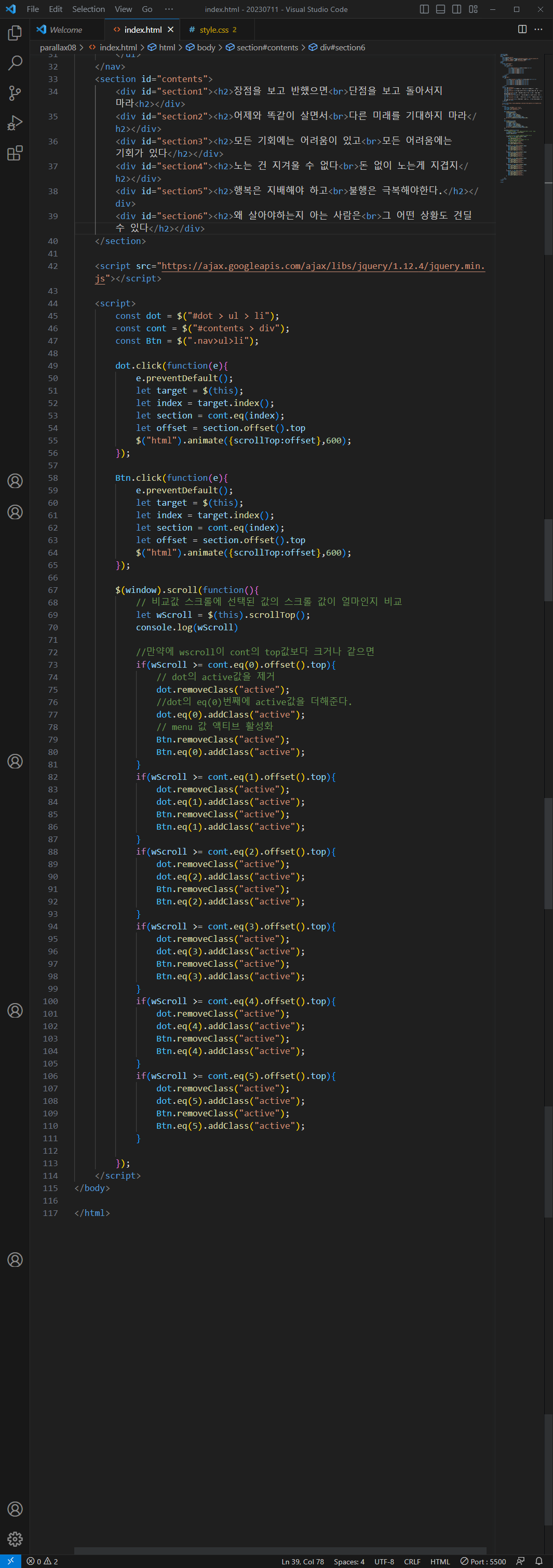
Task: Click the 'if(wScroll >= cont.eq(5).offset().top){' line
Action: tap(236, 1076)
